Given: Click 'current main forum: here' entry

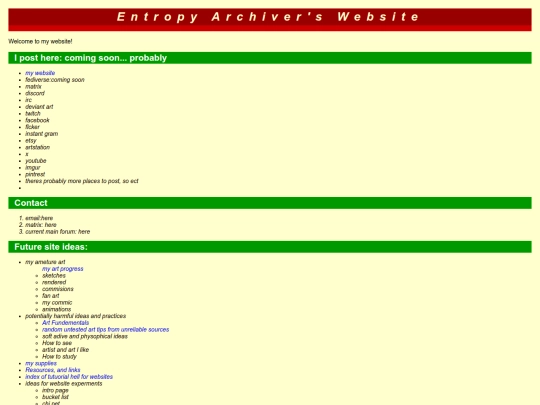Looking at the screenshot, I should [58, 231].
